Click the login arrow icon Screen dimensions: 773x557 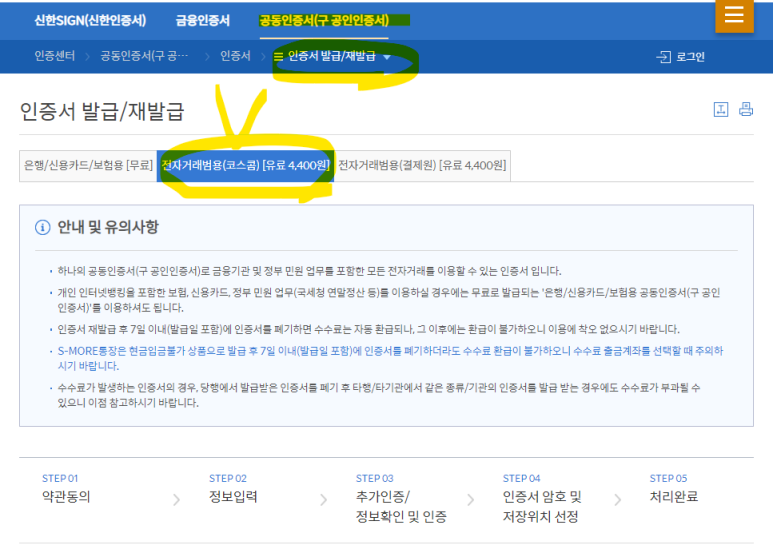click(x=664, y=57)
